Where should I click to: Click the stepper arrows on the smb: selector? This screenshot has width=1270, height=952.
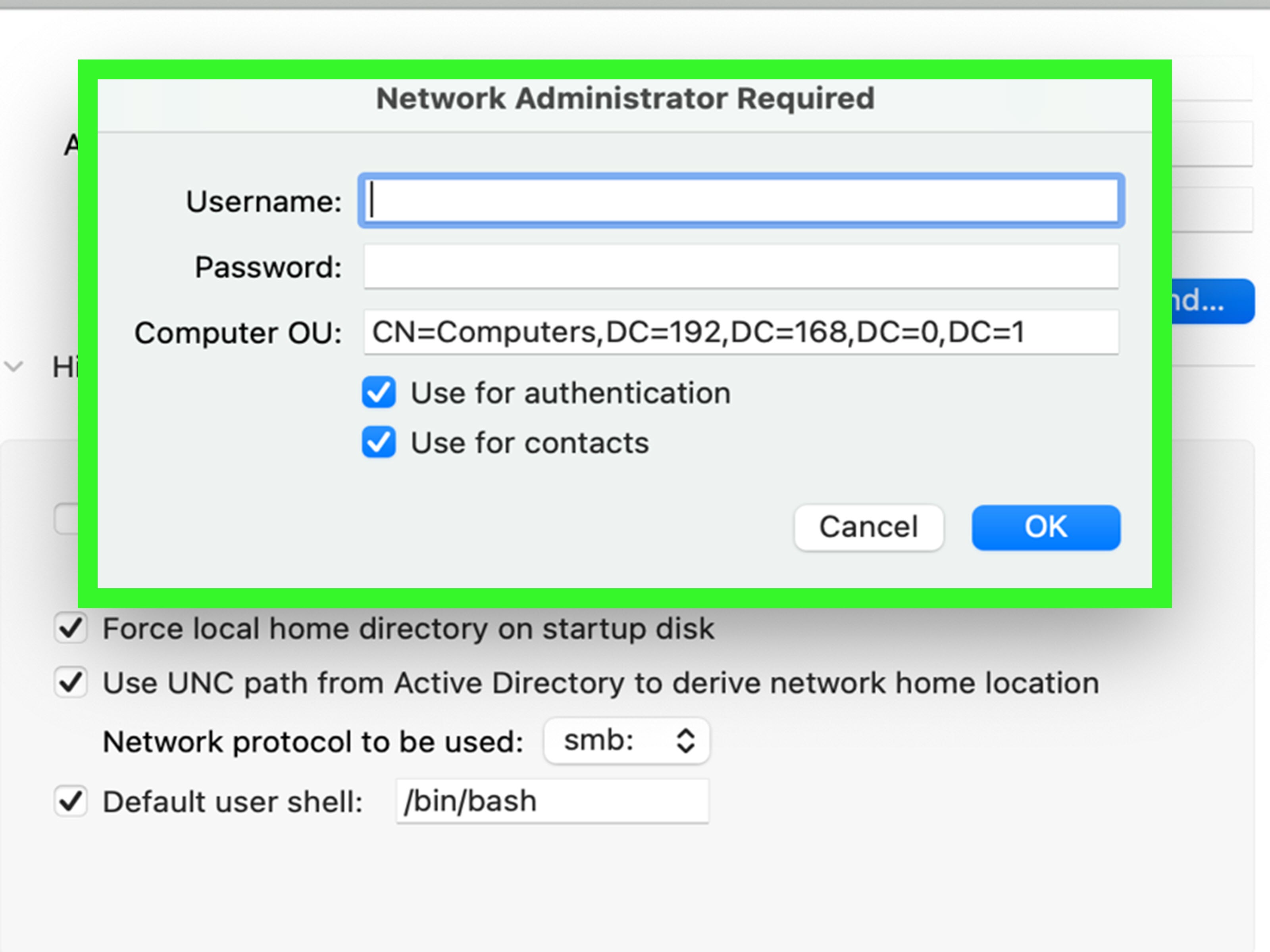point(685,741)
